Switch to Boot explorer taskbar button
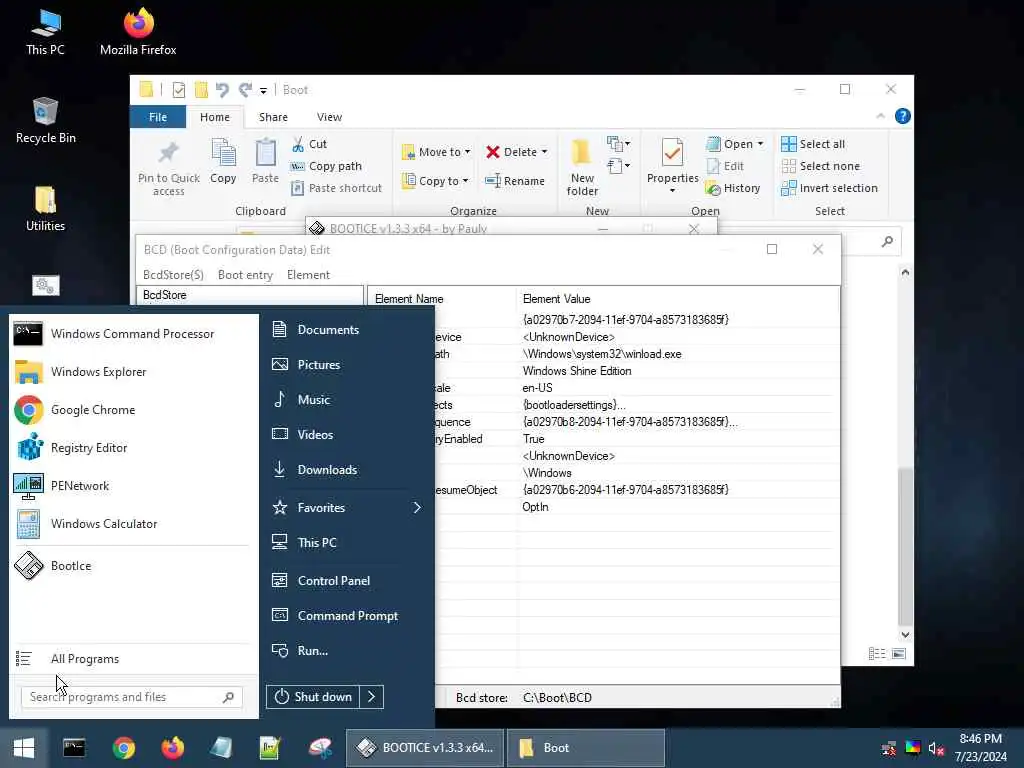Screen dimensions: 1024x768 click(x=586, y=748)
